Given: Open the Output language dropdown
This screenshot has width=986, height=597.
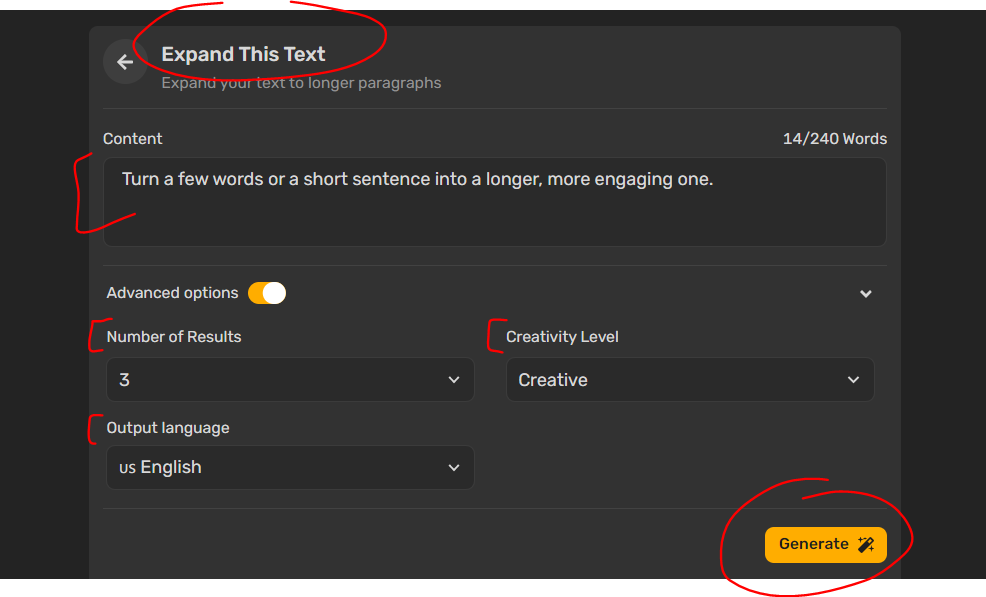Looking at the screenshot, I should click(x=290, y=467).
